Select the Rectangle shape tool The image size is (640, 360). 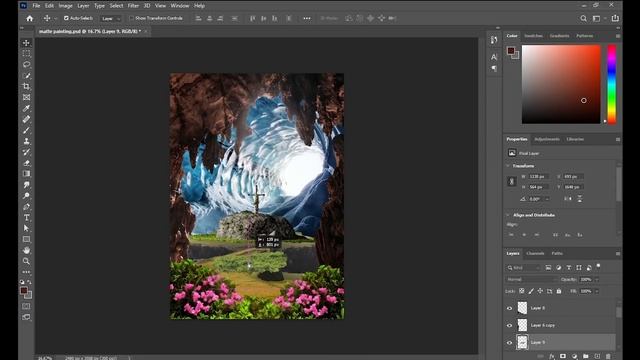click(x=27, y=239)
